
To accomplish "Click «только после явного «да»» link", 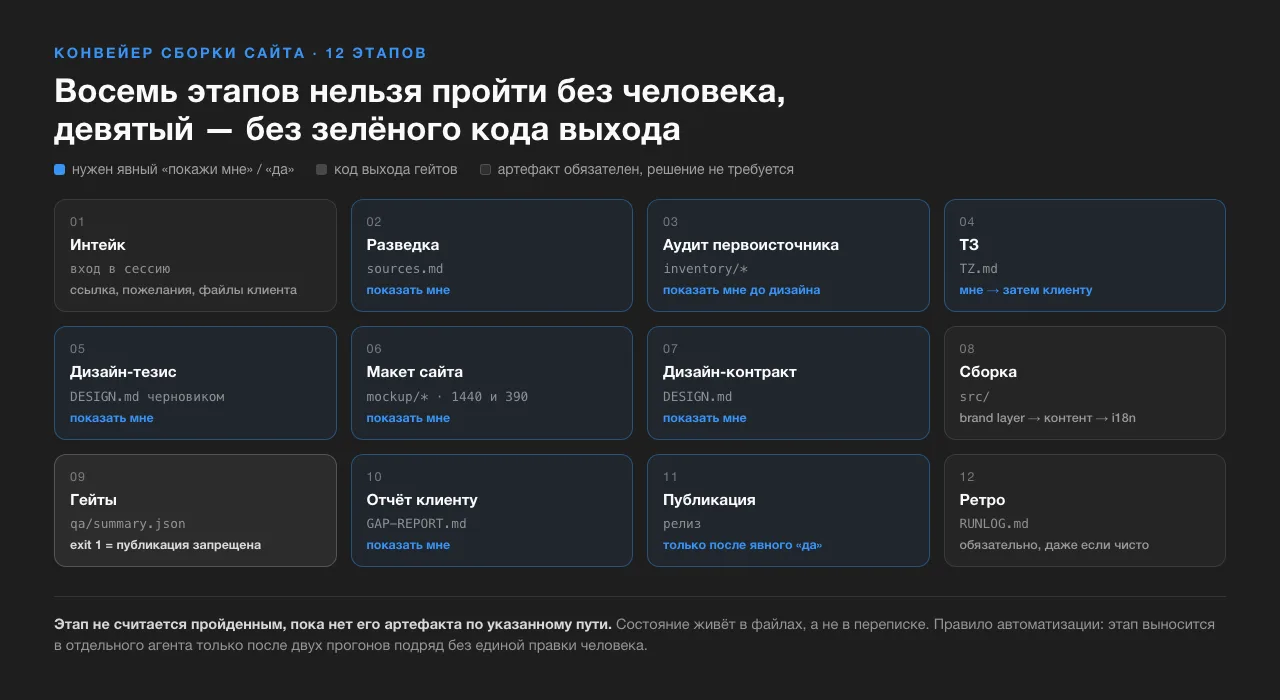I will [x=743, y=545].
